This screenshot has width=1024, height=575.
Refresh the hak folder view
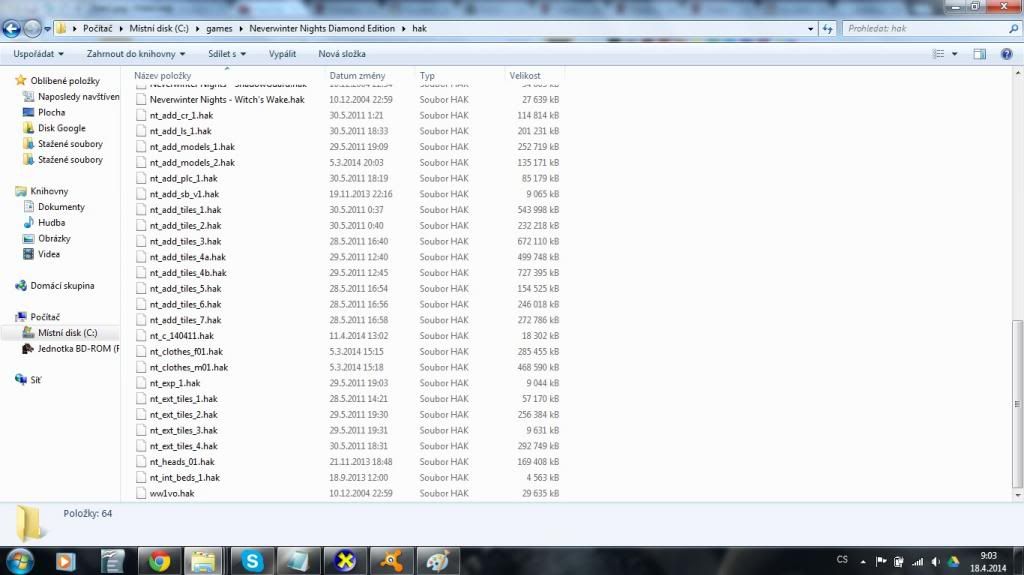click(x=827, y=29)
